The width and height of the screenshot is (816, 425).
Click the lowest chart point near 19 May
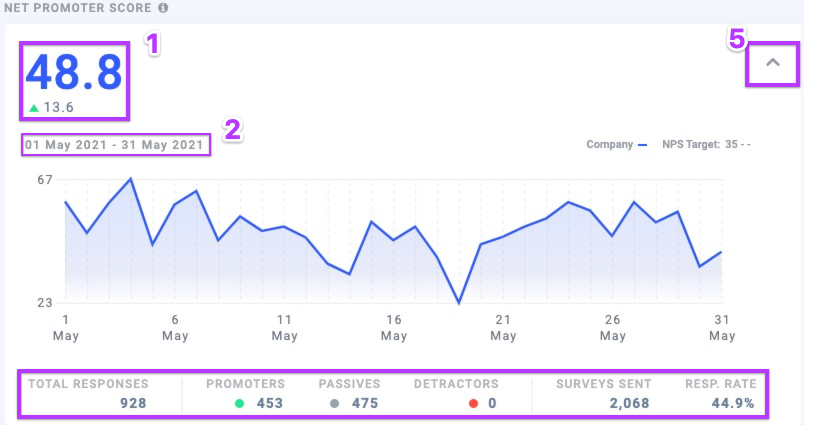click(x=459, y=302)
